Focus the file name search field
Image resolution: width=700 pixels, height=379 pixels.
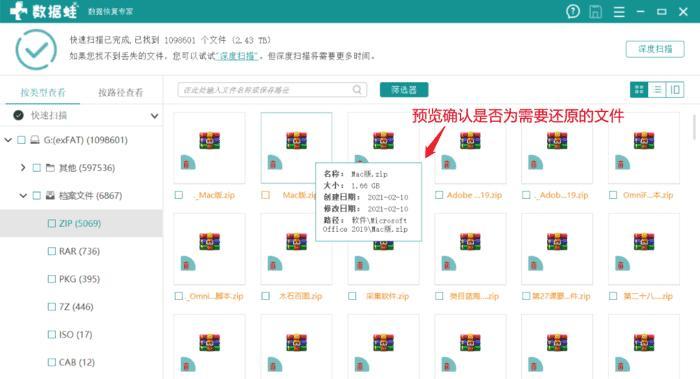[272, 90]
